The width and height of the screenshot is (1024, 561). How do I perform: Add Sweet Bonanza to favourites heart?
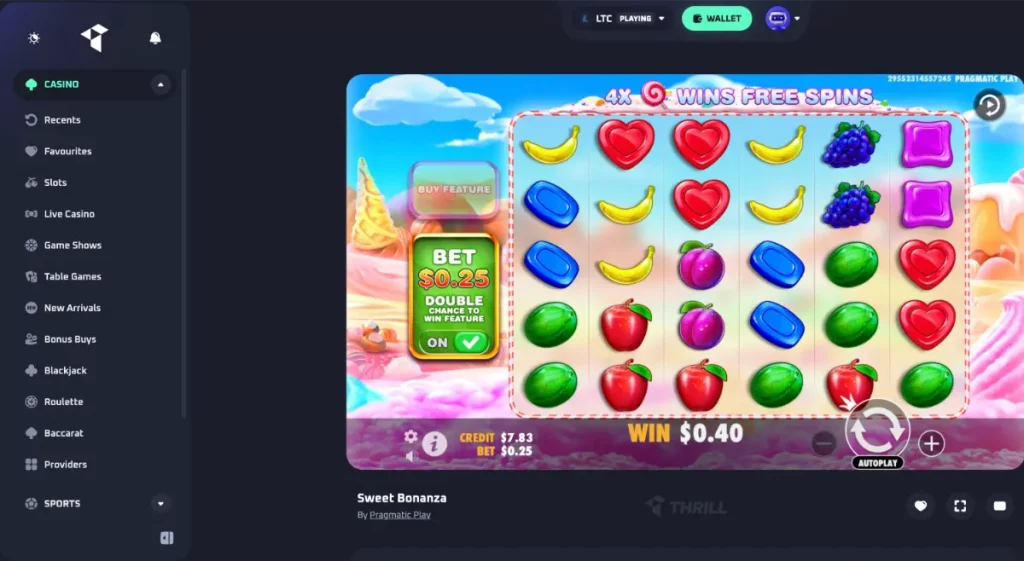click(x=921, y=505)
